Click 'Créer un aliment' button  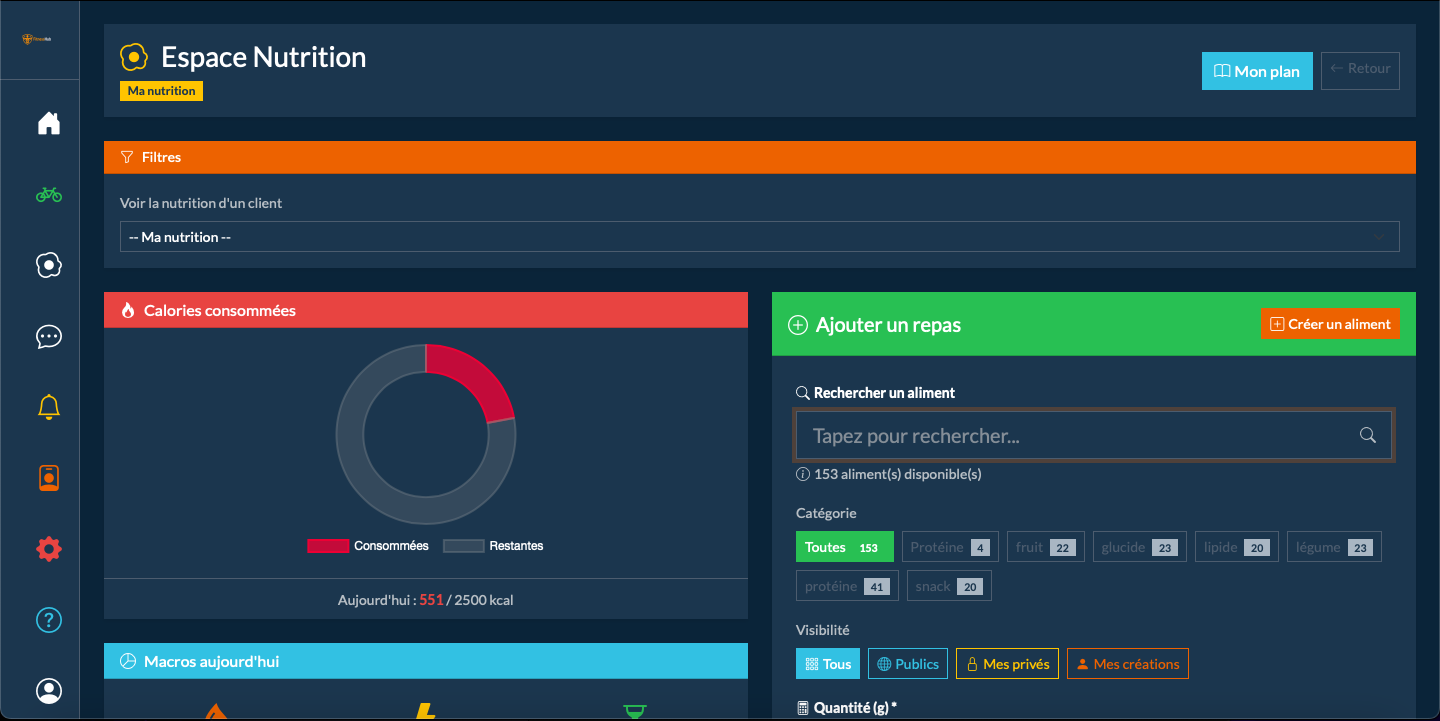(x=1329, y=324)
